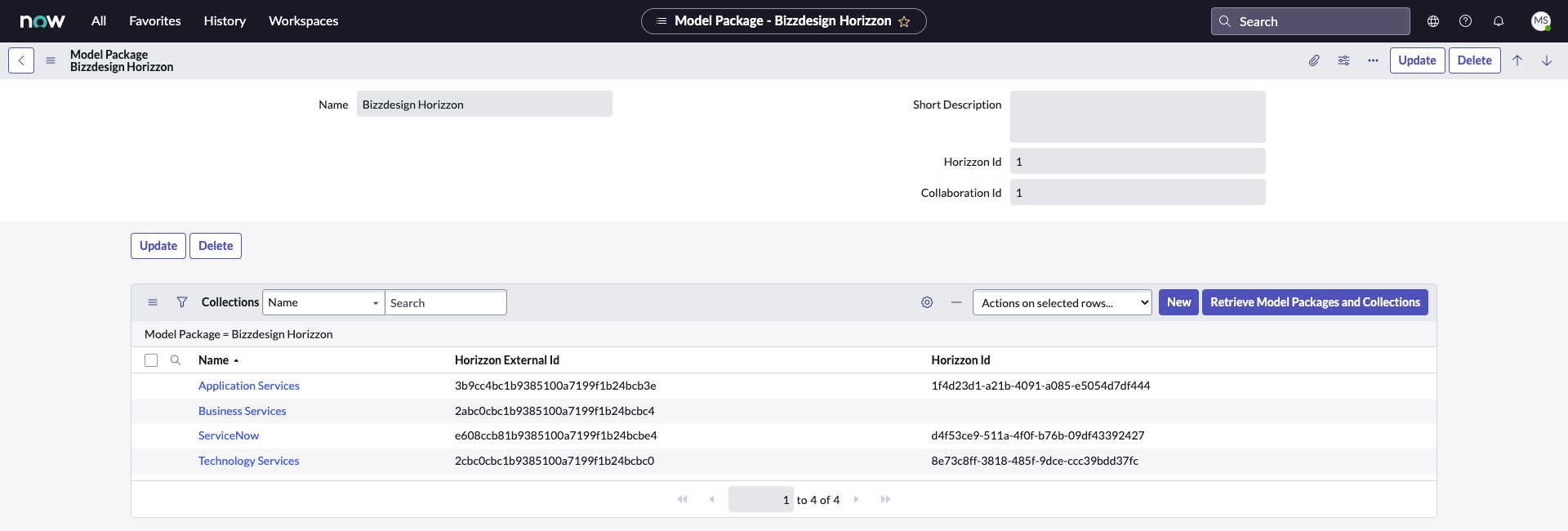Click Horizzon Id d4f53ce9-511a-4f0f-b76b-09df43392427
1568x531 pixels.
pos(1038,435)
